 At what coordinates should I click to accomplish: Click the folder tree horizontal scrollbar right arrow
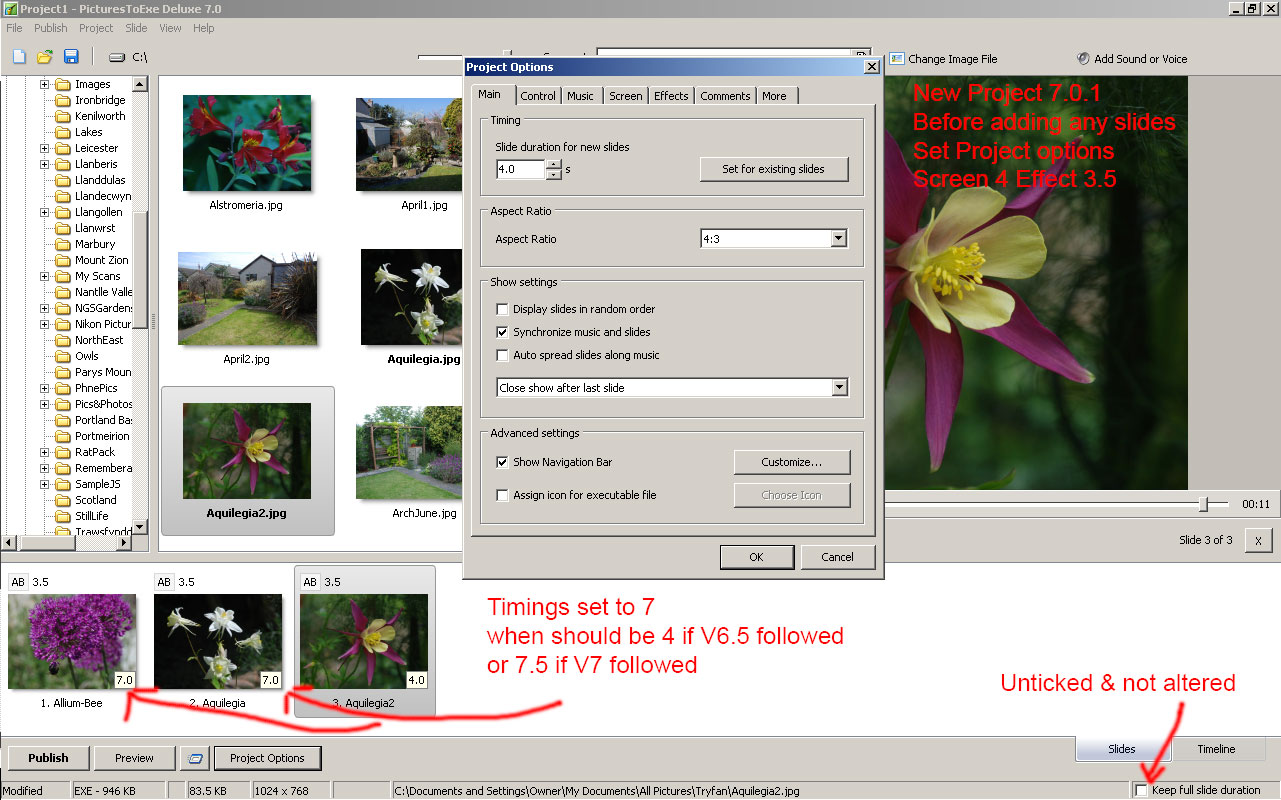tap(124, 543)
